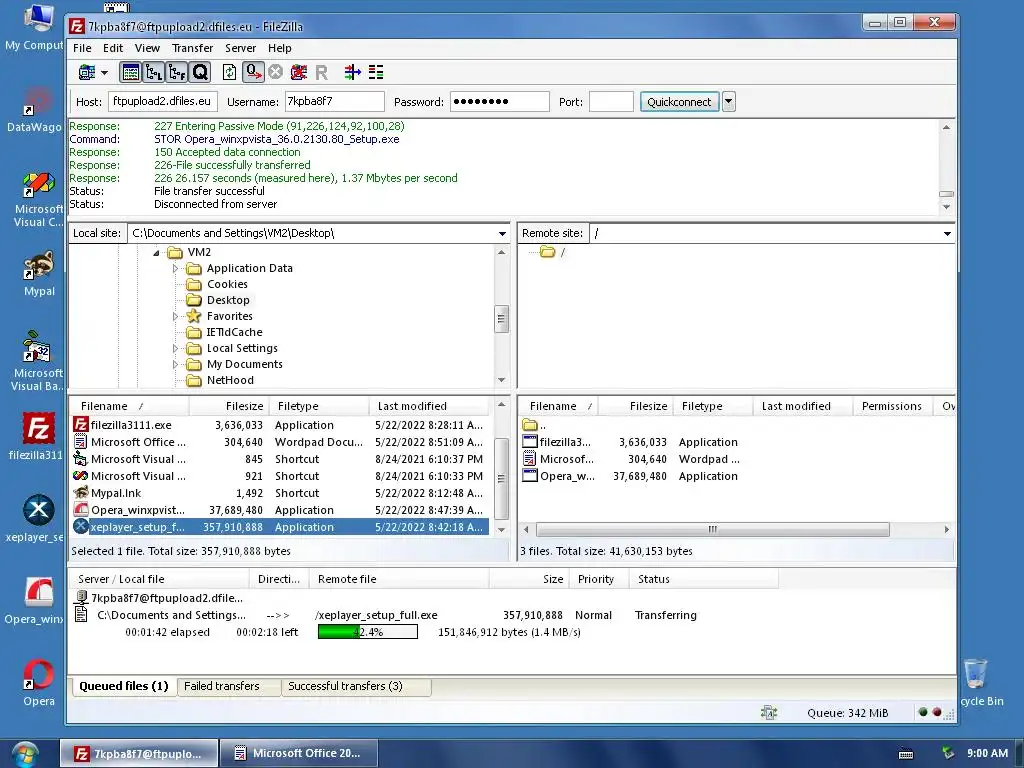Focus the Port input field
1024x768 pixels.
[611, 101]
